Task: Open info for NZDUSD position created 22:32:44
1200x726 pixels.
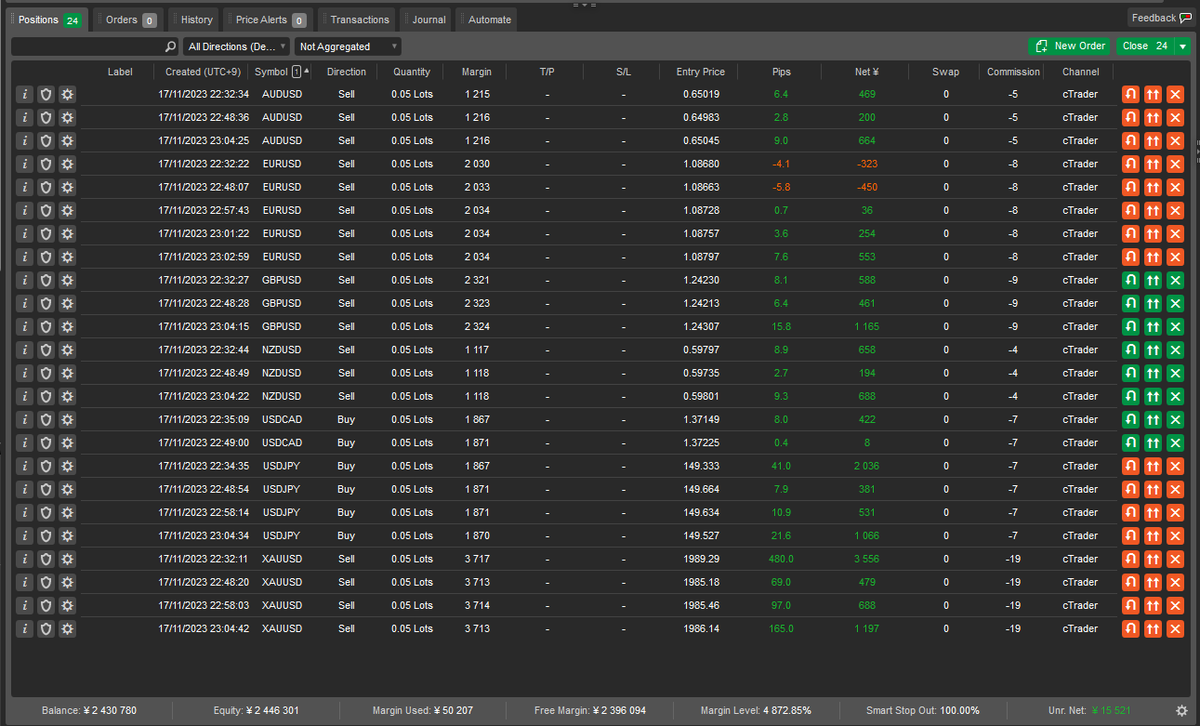Action: tap(25, 350)
